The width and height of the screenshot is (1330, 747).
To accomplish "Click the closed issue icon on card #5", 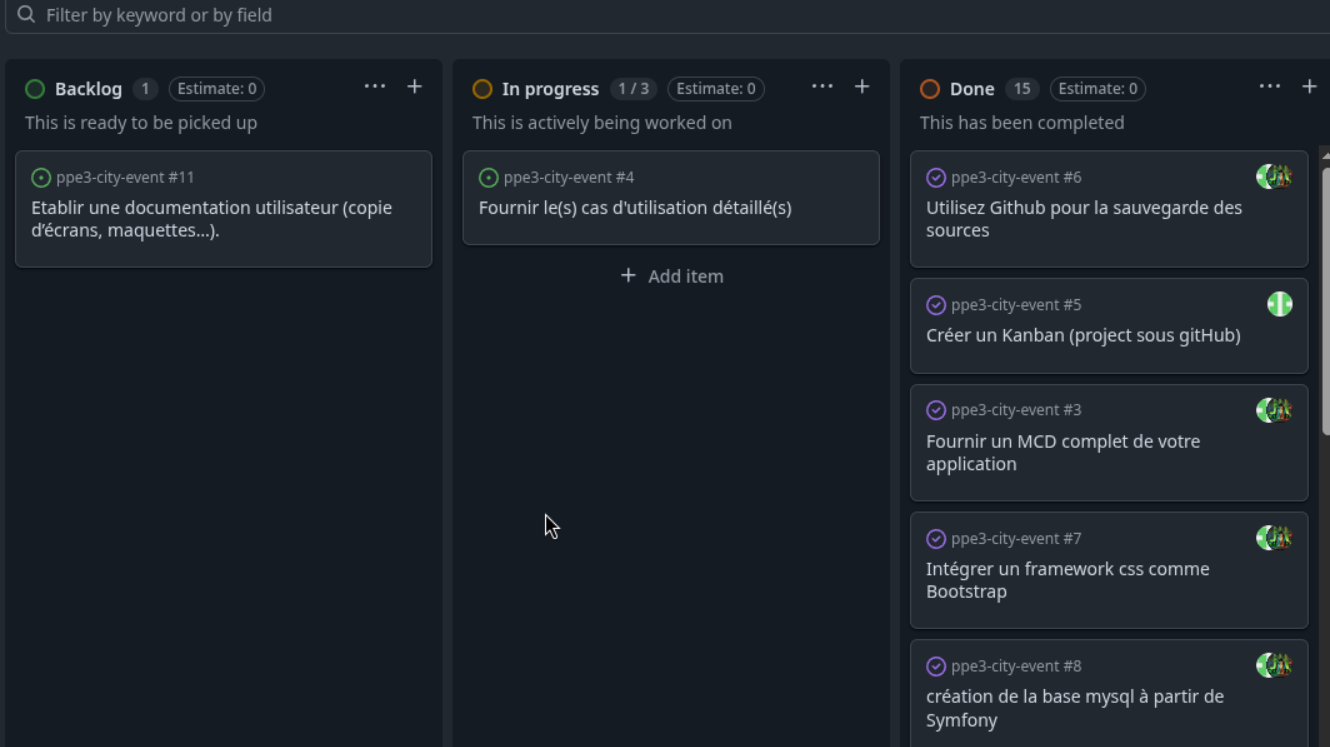I will 936,305.
